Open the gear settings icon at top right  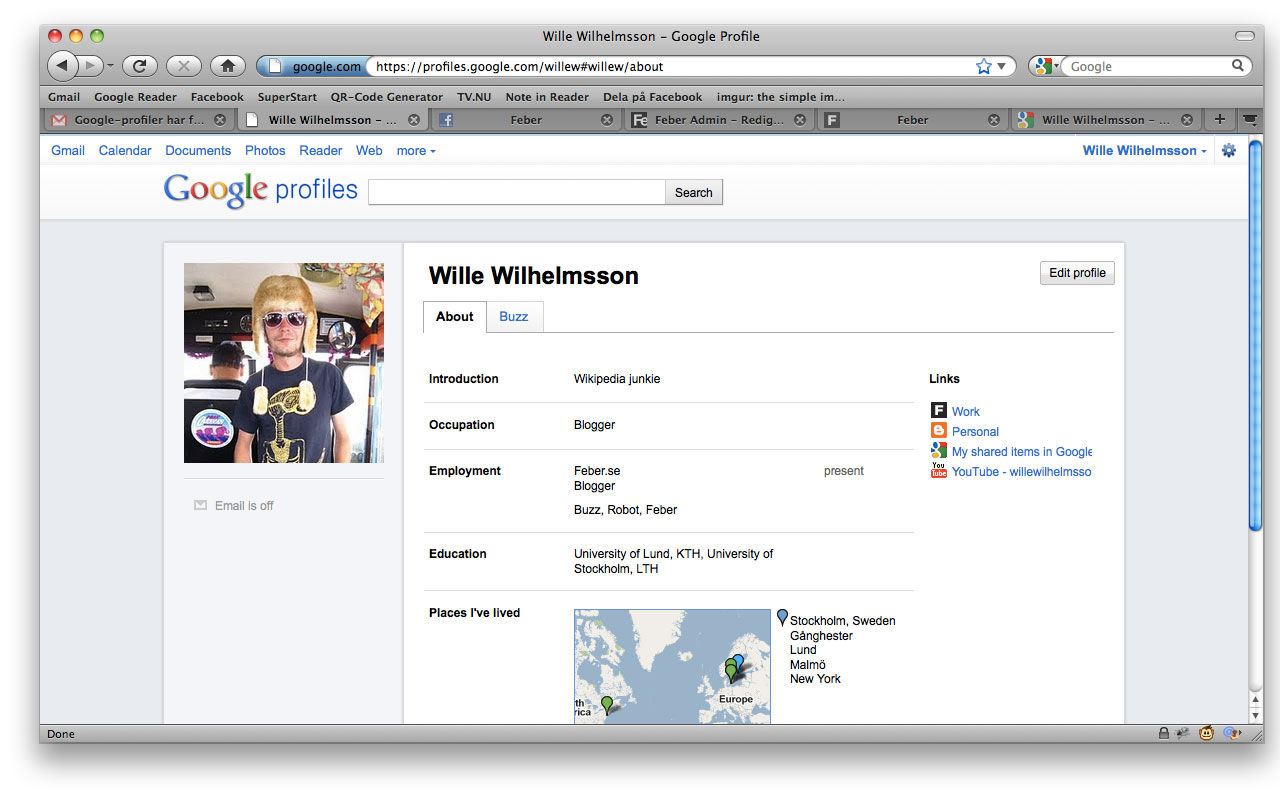[x=1228, y=150]
